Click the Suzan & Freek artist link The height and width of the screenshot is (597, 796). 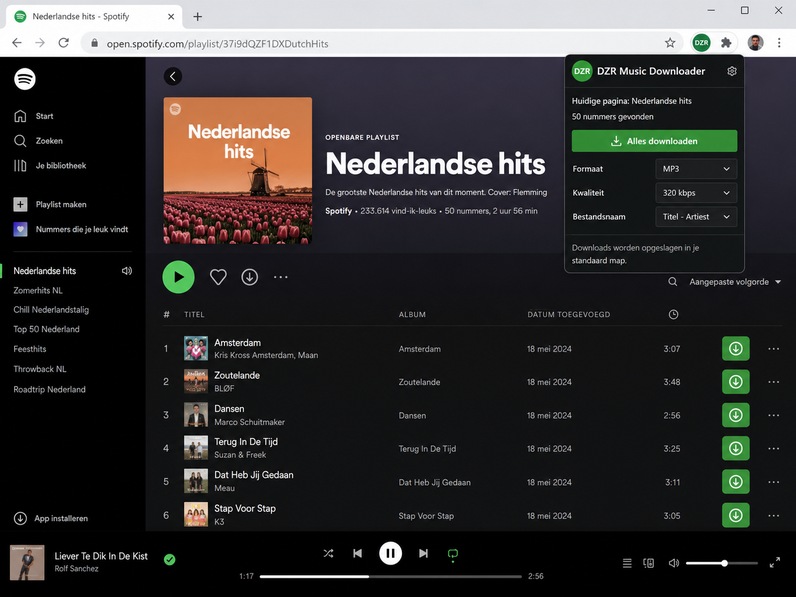(240, 455)
